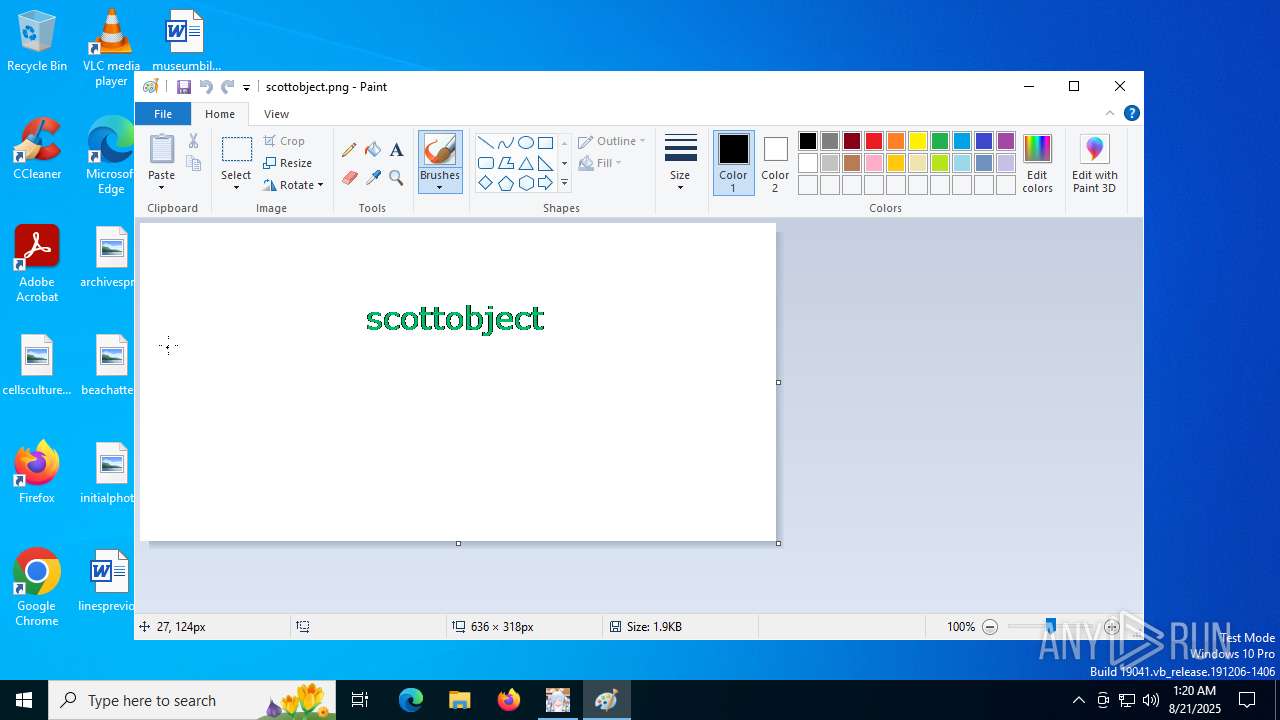The height and width of the screenshot is (720, 1280).
Task: Click the green scottobject text on canvas
Action: point(455,319)
